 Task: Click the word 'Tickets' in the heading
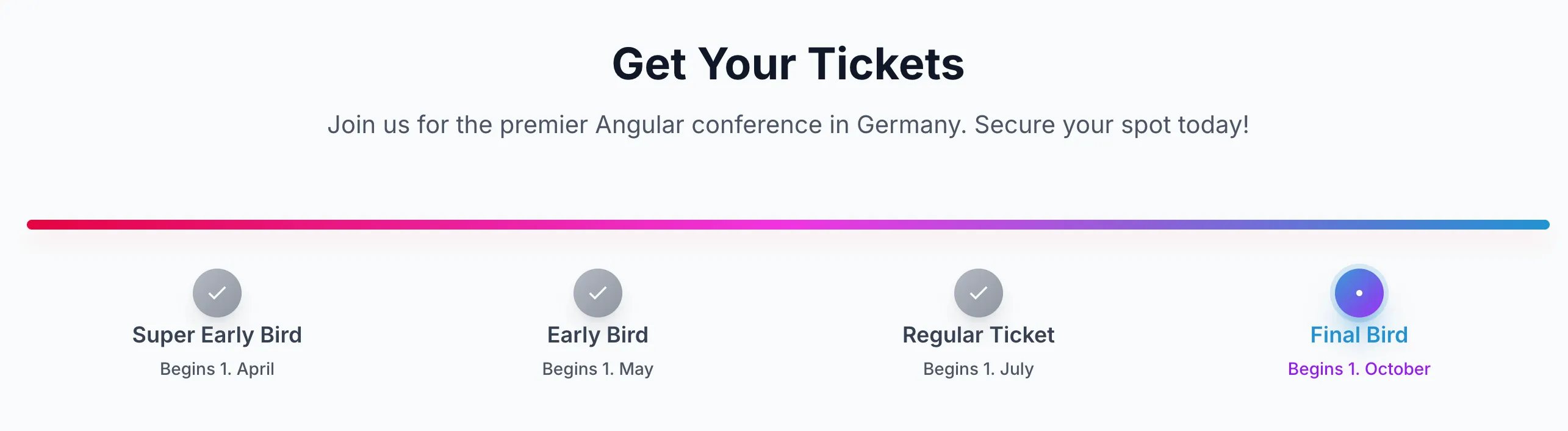point(886,64)
